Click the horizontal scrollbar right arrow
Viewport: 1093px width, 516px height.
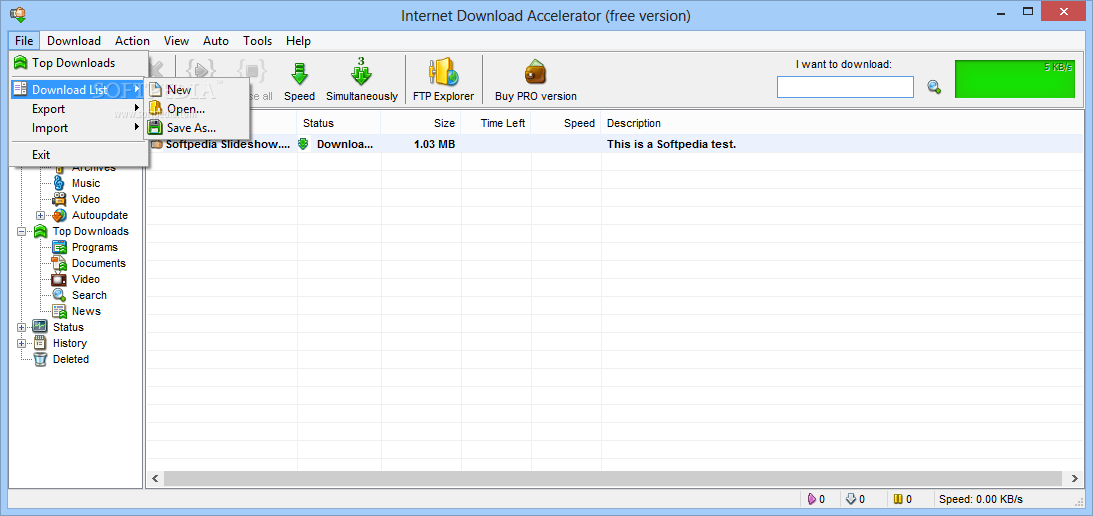(1076, 478)
